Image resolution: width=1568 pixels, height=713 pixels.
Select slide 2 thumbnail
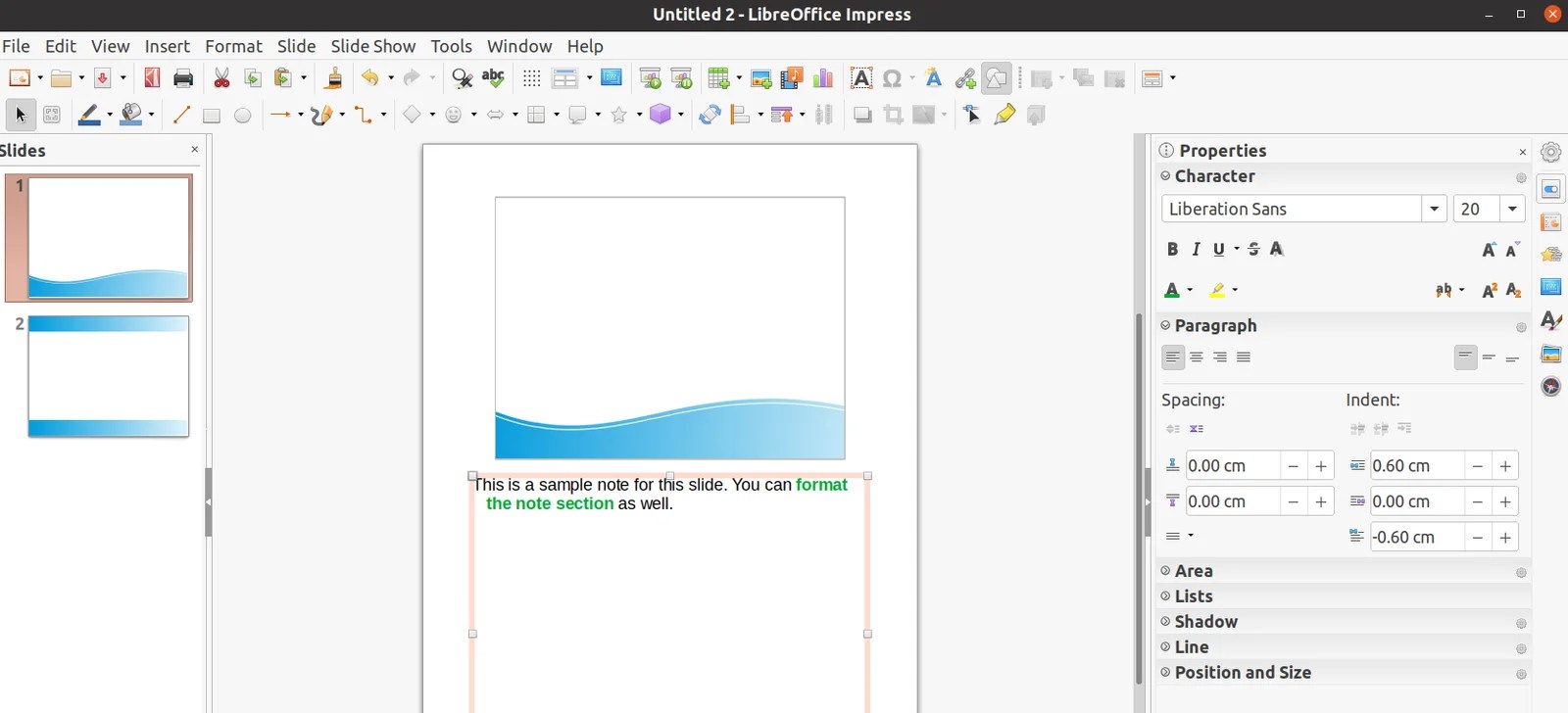pos(109,376)
